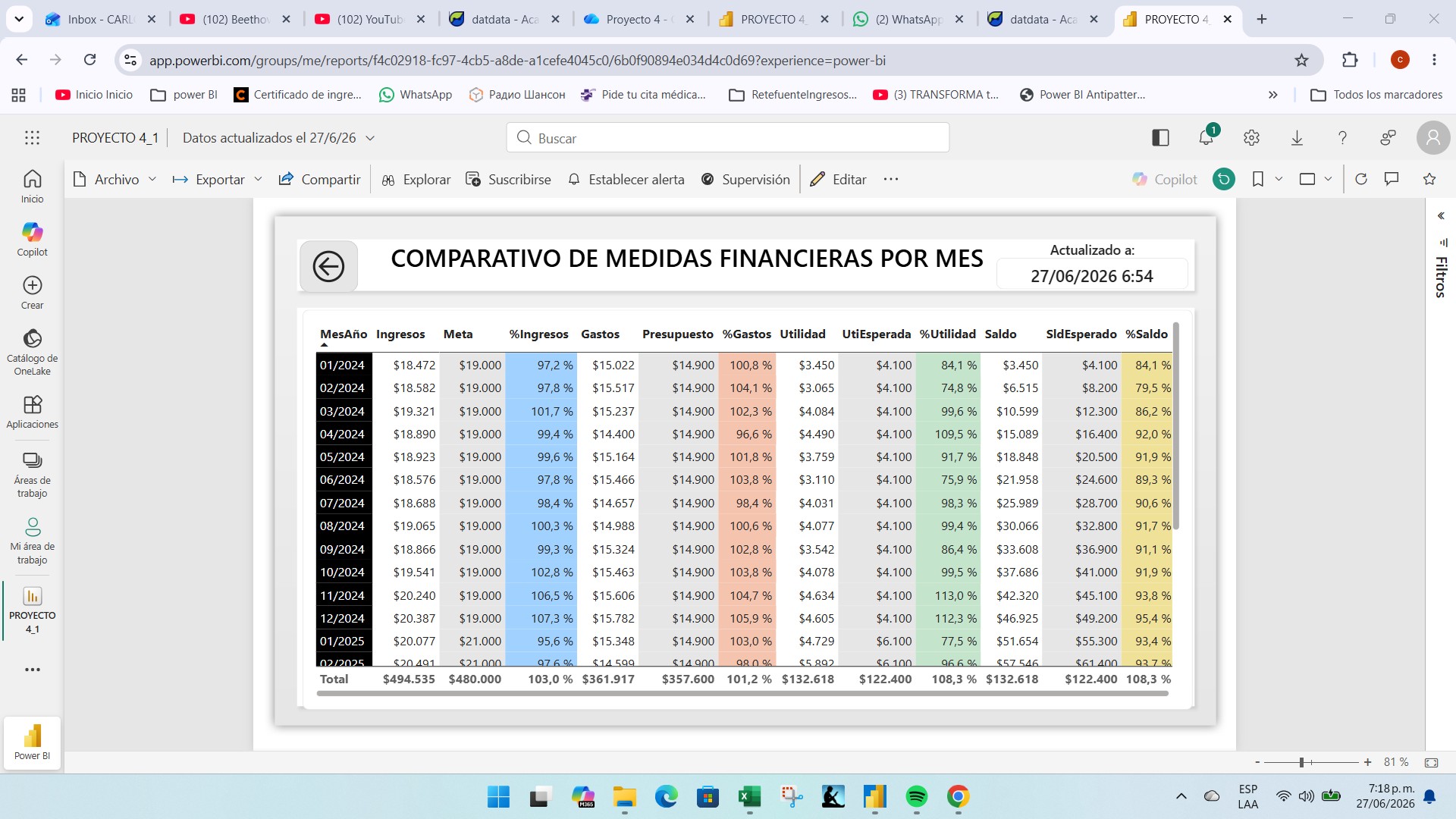
Task: Open Copilot from the left sidebar
Action: (32, 239)
